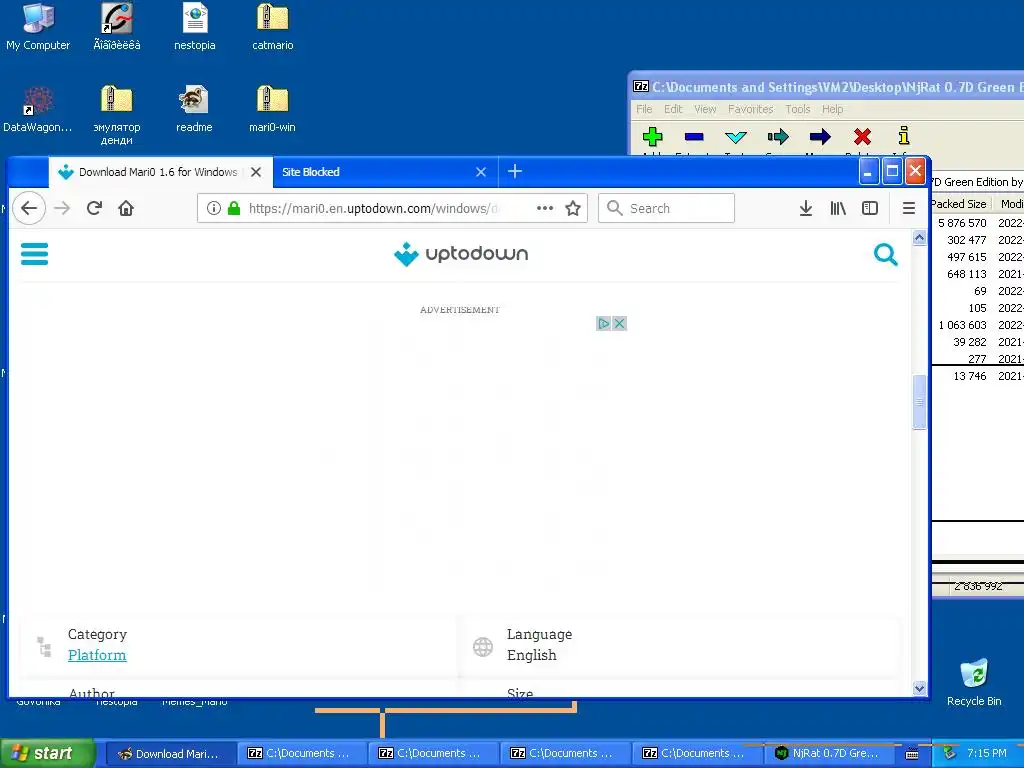Close the Download Mari0 tab
Viewport: 1024px width, 768px height.
point(256,172)
